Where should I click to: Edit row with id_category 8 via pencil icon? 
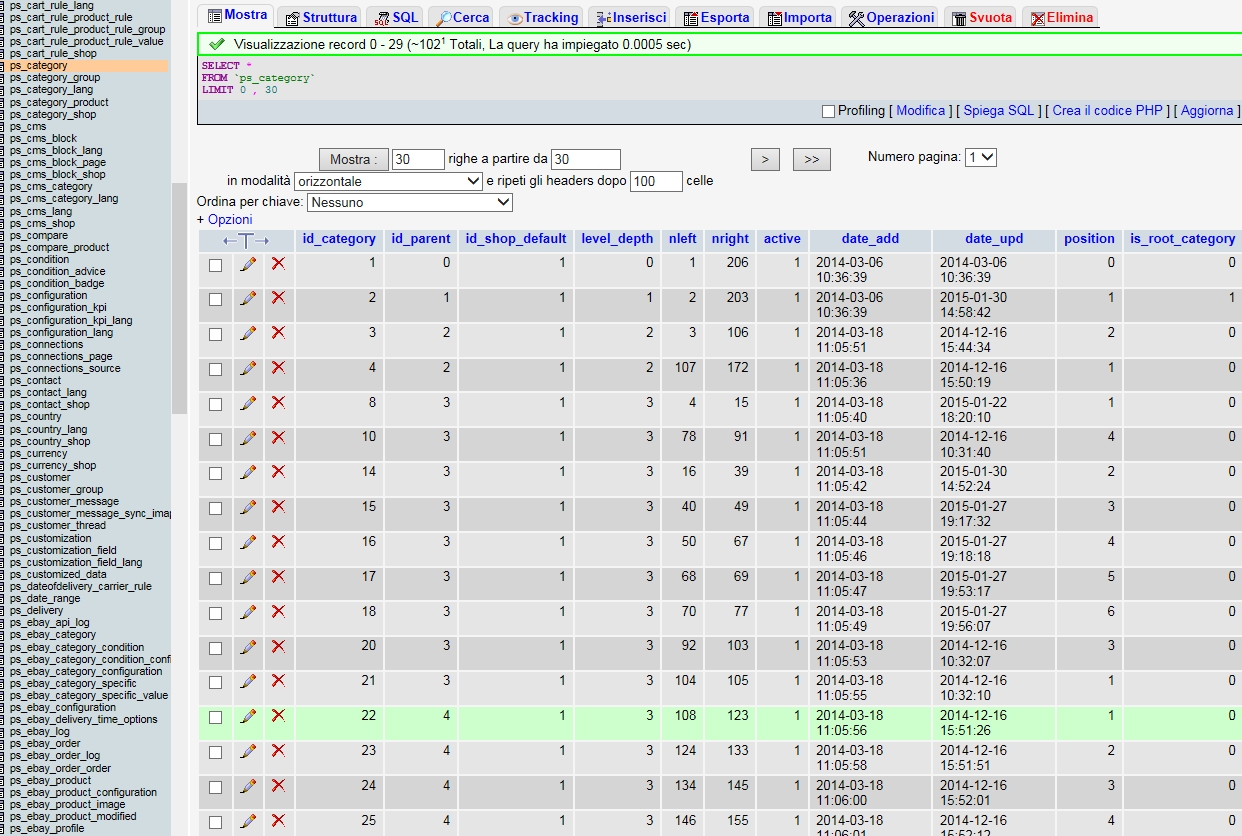pyautogui.click(x=248, y=403)
